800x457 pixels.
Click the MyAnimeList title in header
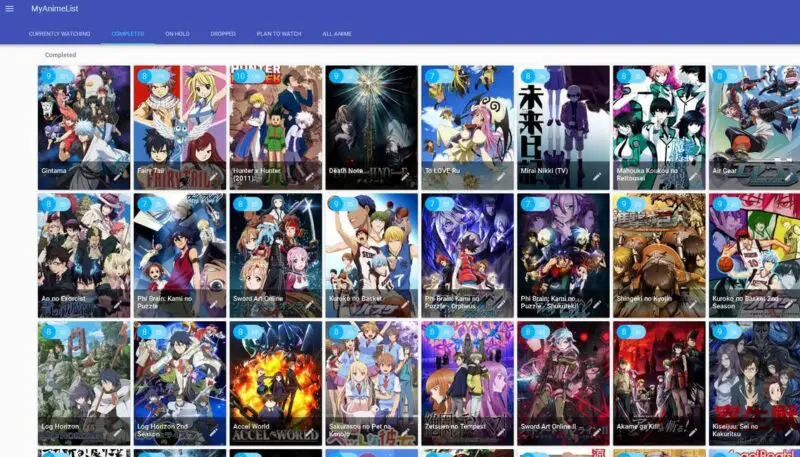point(54,9)
